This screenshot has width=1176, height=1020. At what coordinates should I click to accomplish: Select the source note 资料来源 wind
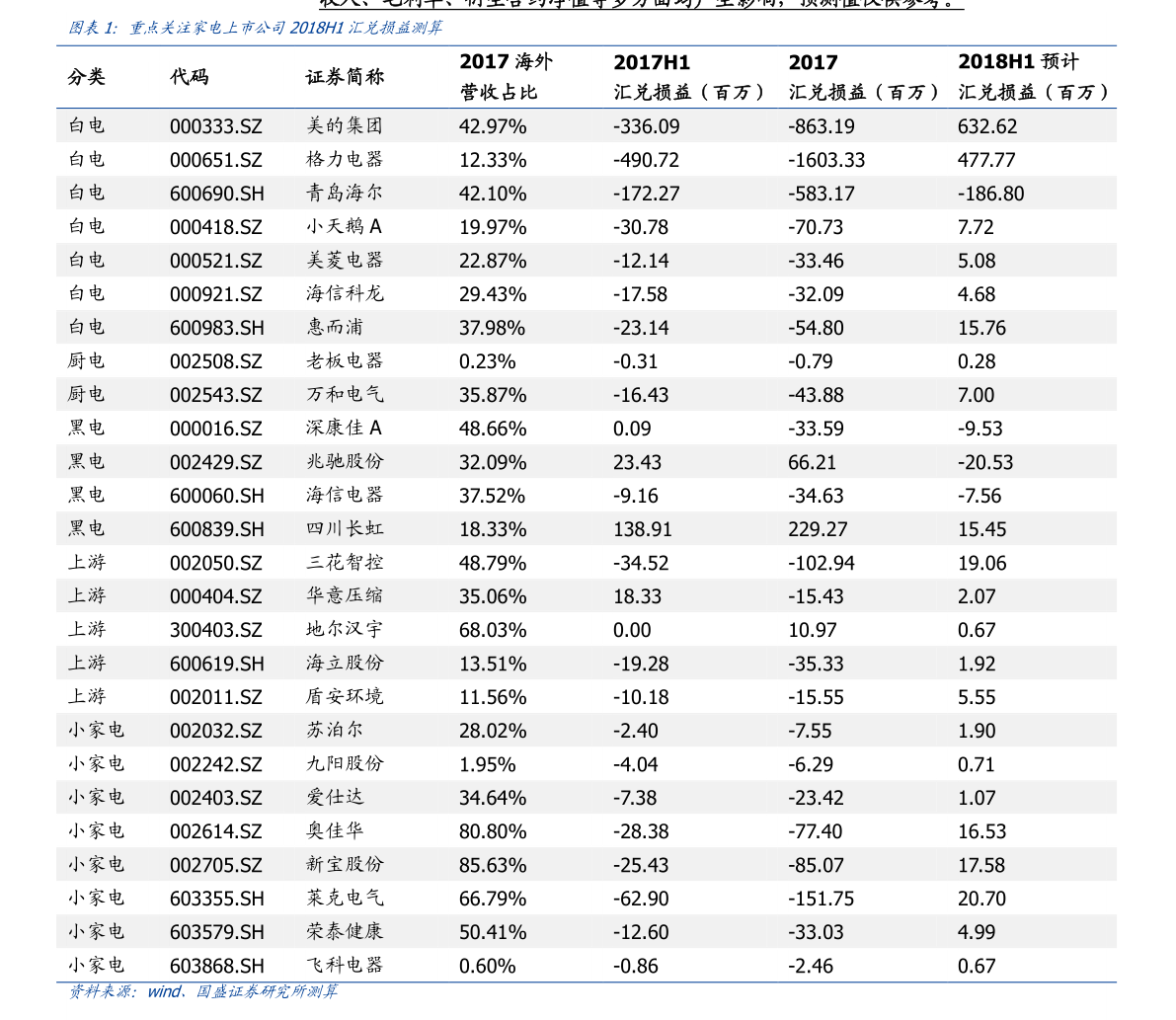(x=203, y=991)
